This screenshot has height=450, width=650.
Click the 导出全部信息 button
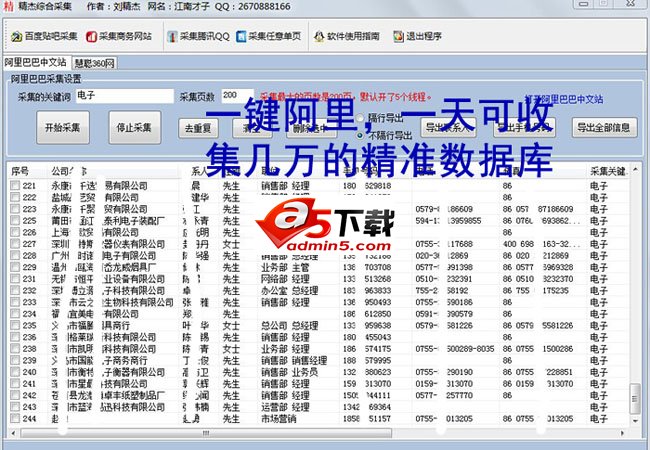[x=604, y=128]
